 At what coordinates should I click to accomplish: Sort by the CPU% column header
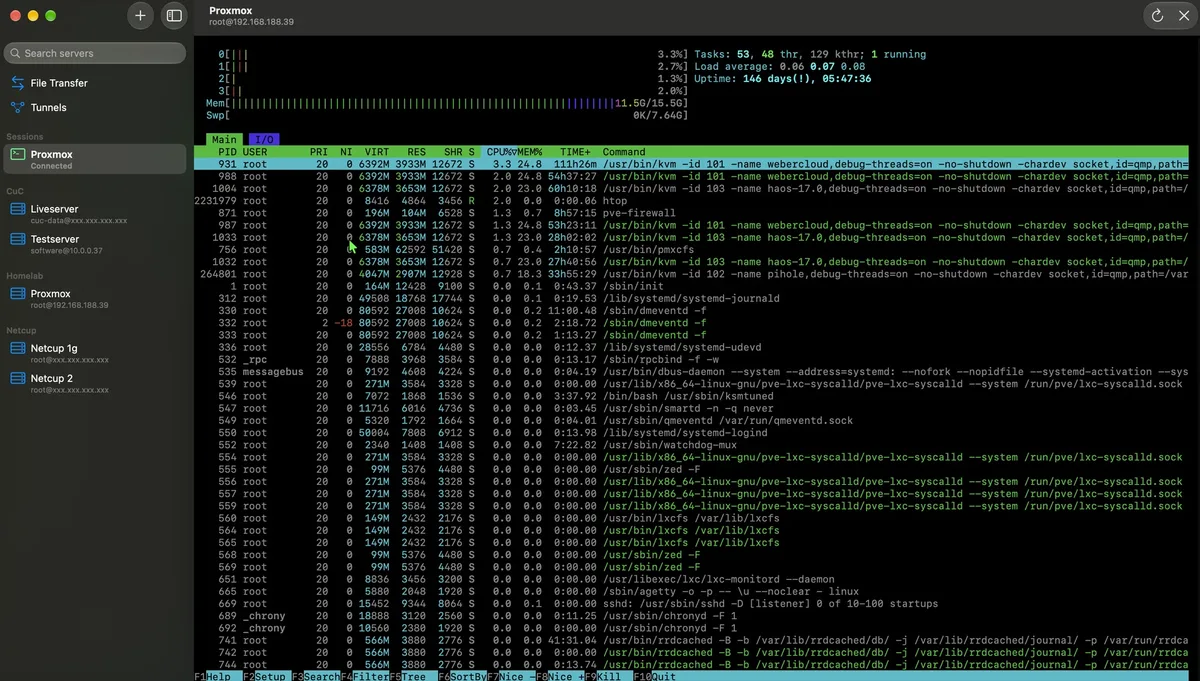point(501,152)
